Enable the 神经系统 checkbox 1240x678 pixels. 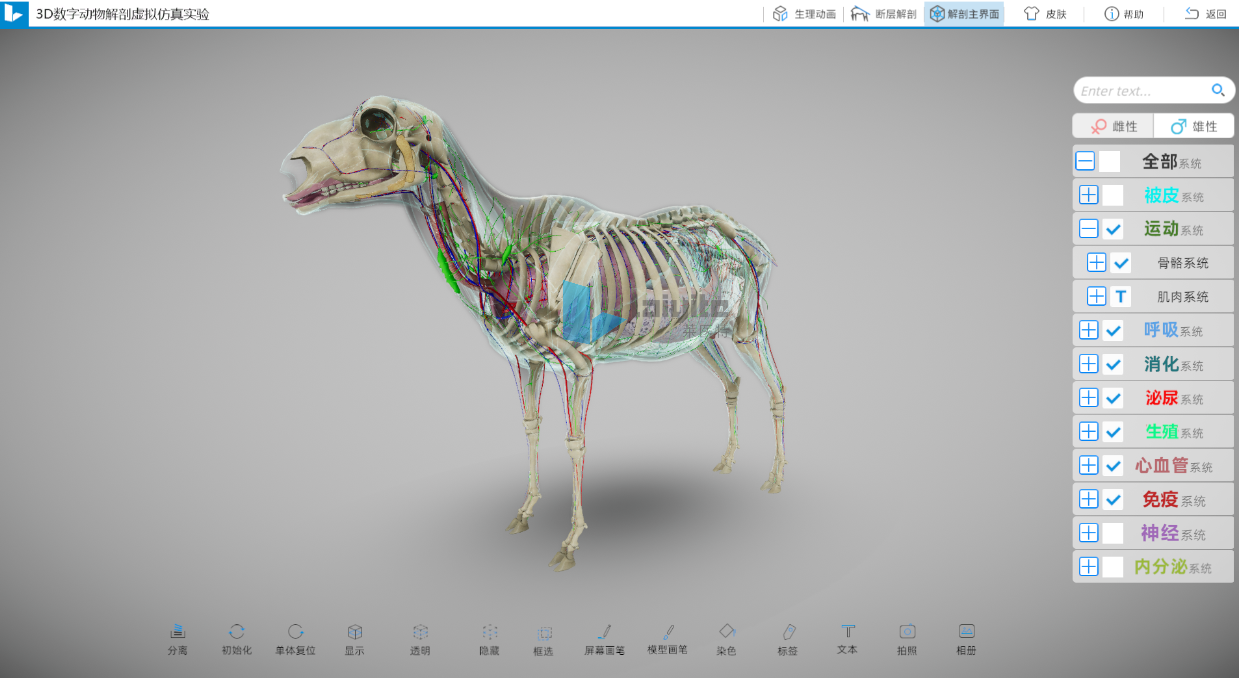(x=1113, y=533)
